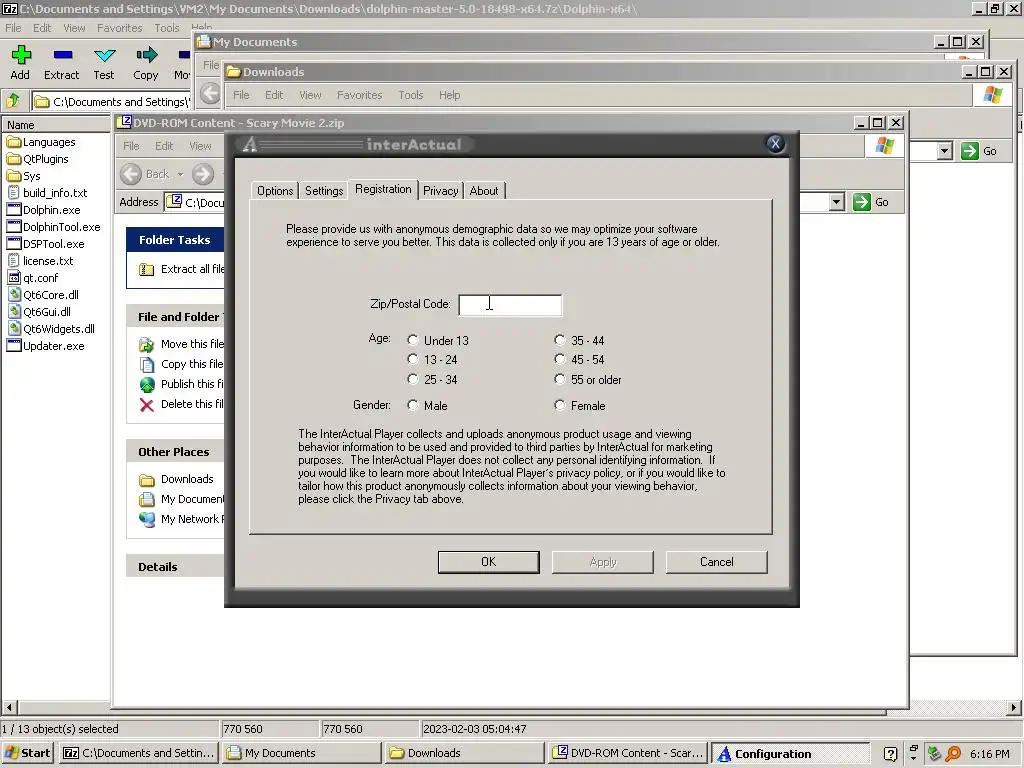This screenshot has width=1024, height=768.
Task: Select the Under 13 age option
Action: 413,340
